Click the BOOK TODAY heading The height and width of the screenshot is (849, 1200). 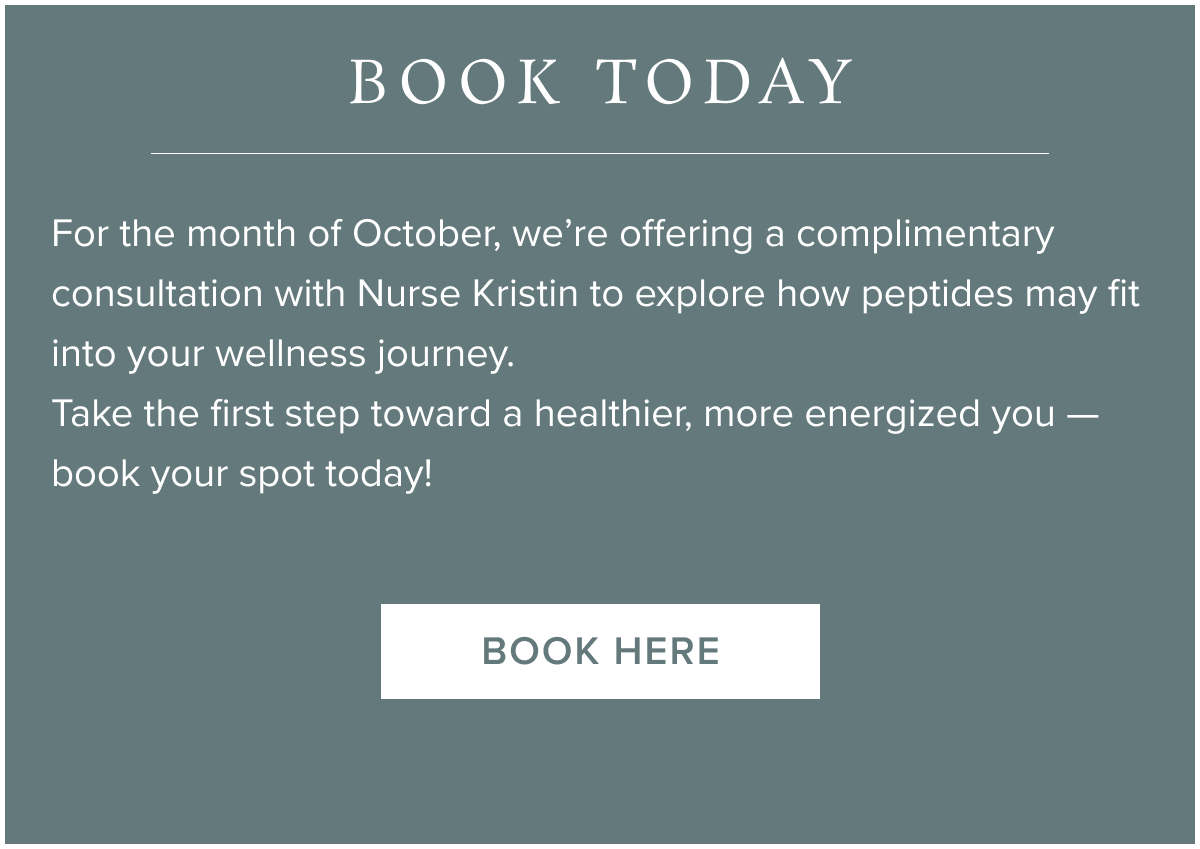[x=600, y=82]
